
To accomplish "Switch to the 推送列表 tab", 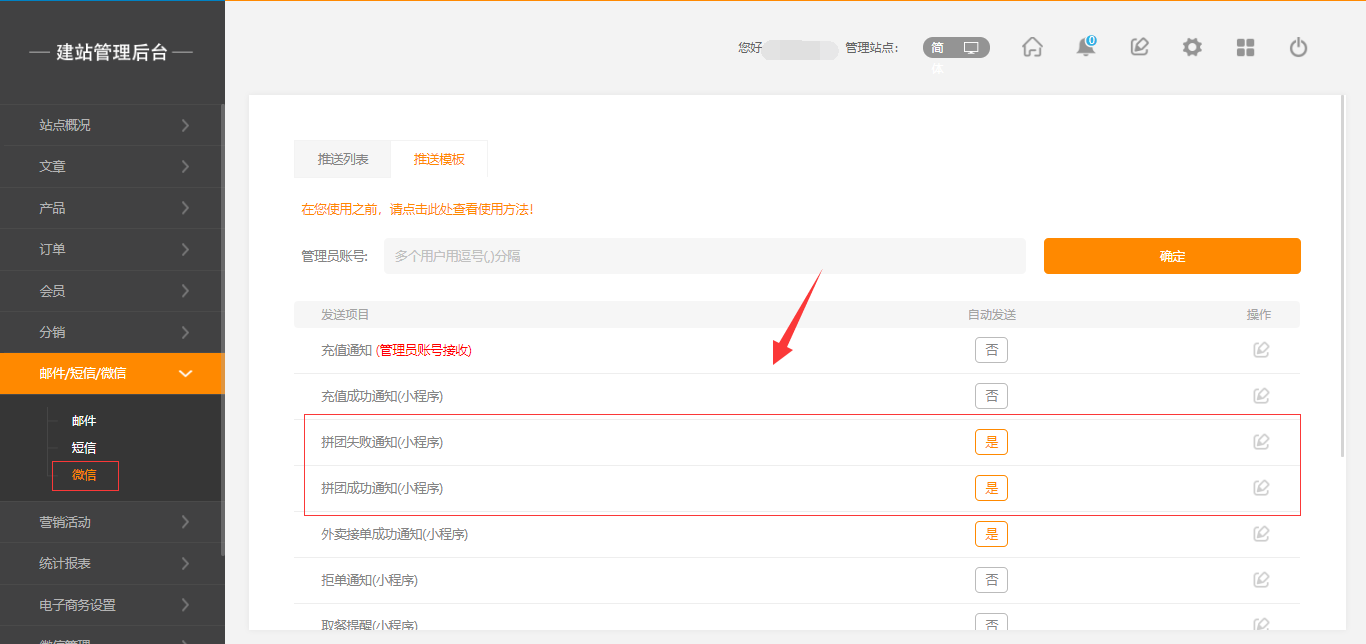I will pyautogui.click(x=343, y=159).
